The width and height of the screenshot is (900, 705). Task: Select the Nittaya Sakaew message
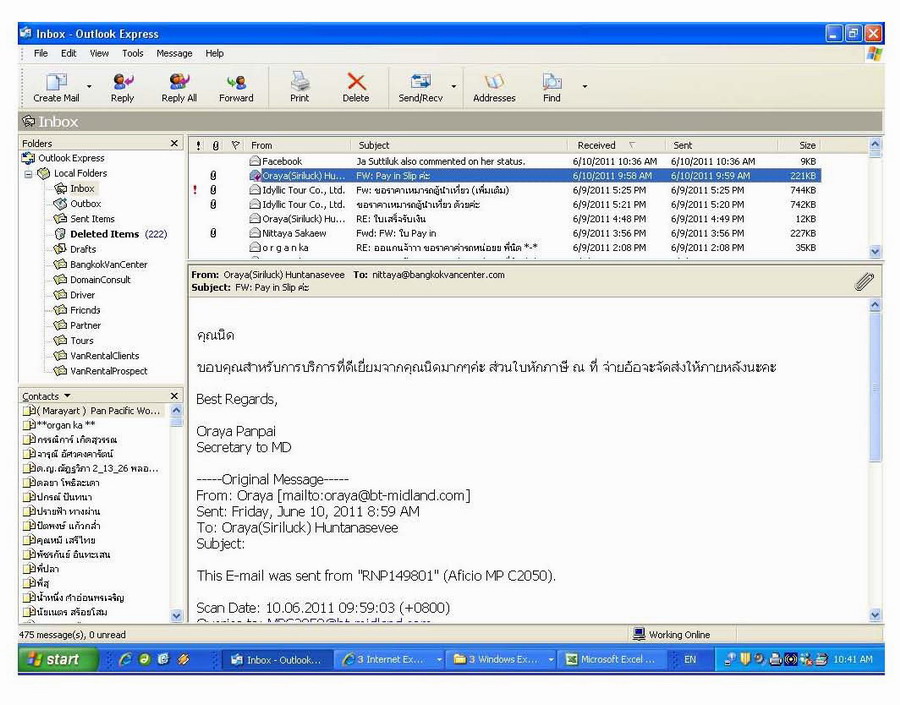pos(506,233)
